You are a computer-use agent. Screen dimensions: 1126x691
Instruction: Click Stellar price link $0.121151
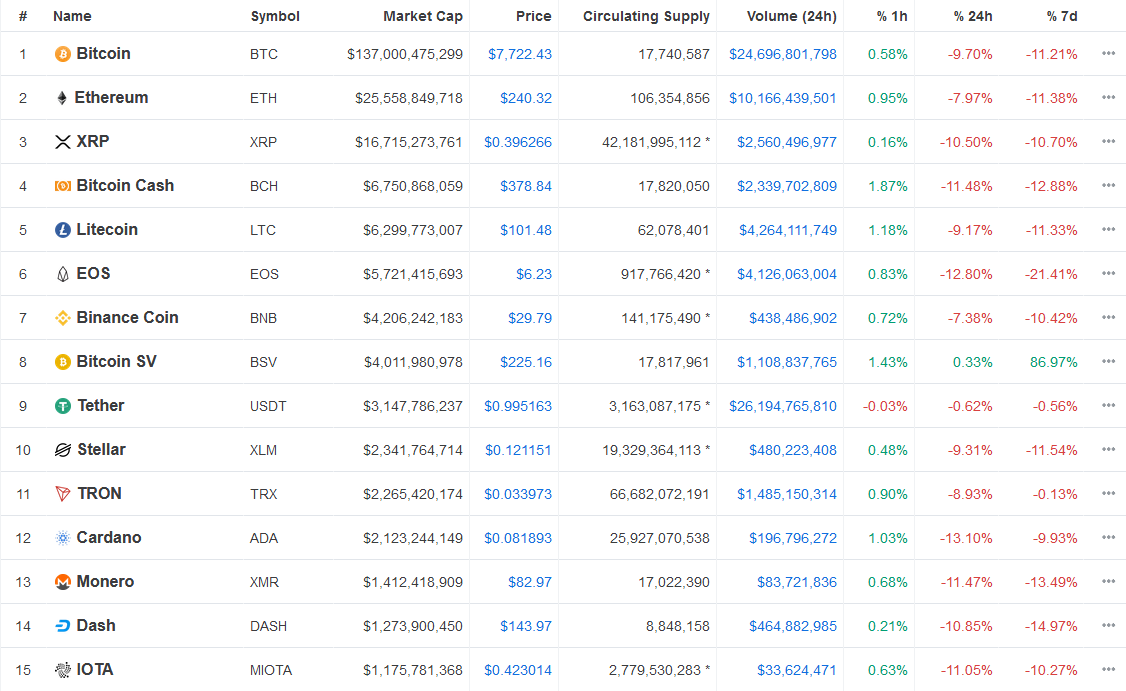pos(518,450)
